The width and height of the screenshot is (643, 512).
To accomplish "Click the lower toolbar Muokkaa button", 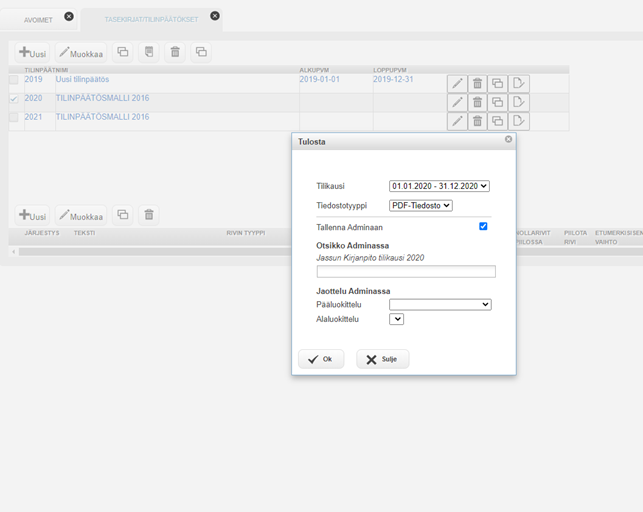I will (81, 216).
